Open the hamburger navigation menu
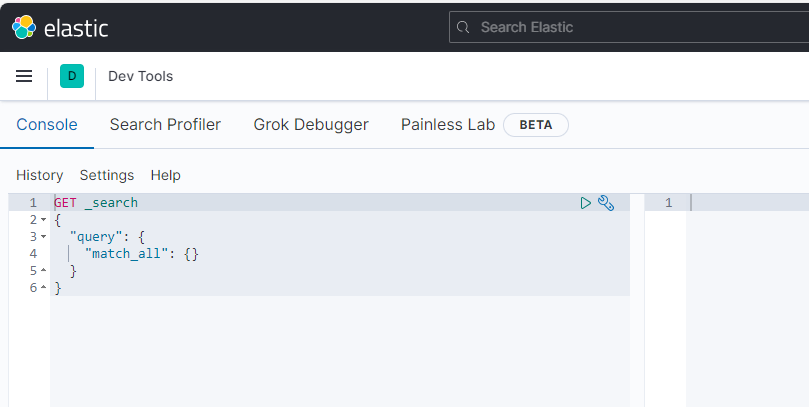The image size is (809, 407). coord(24,76)
